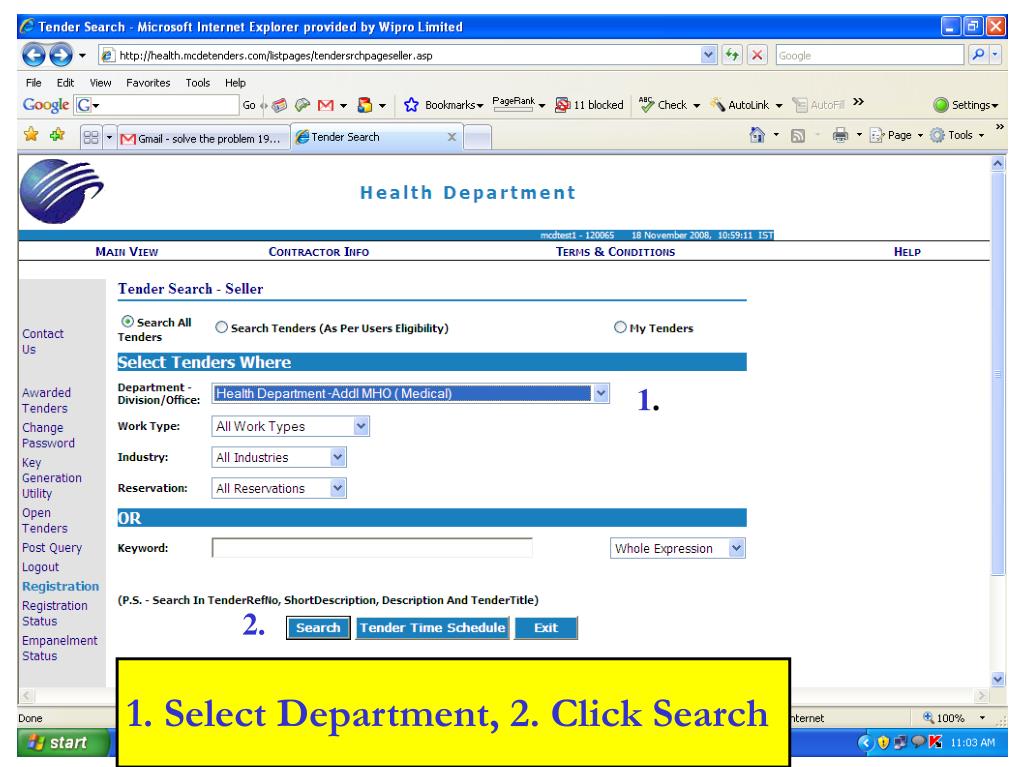Open the Help menu in menu bar
Image resolution: width=1023 pixels, height=767 pixels.
tap(236, 83)
